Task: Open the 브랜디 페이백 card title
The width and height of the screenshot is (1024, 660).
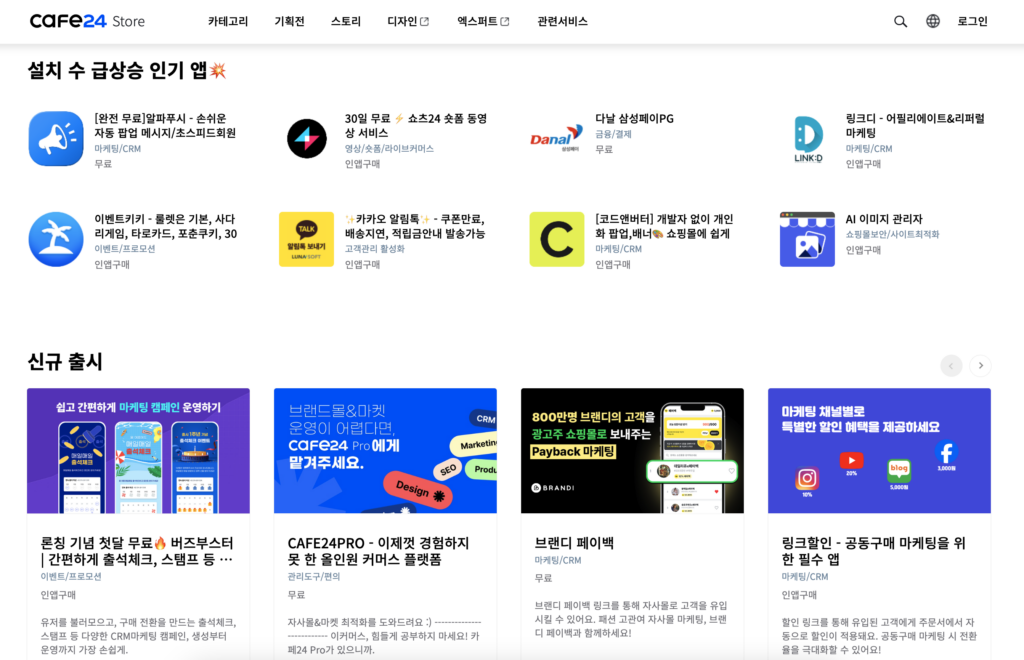Action: click(x=574, y=543)
